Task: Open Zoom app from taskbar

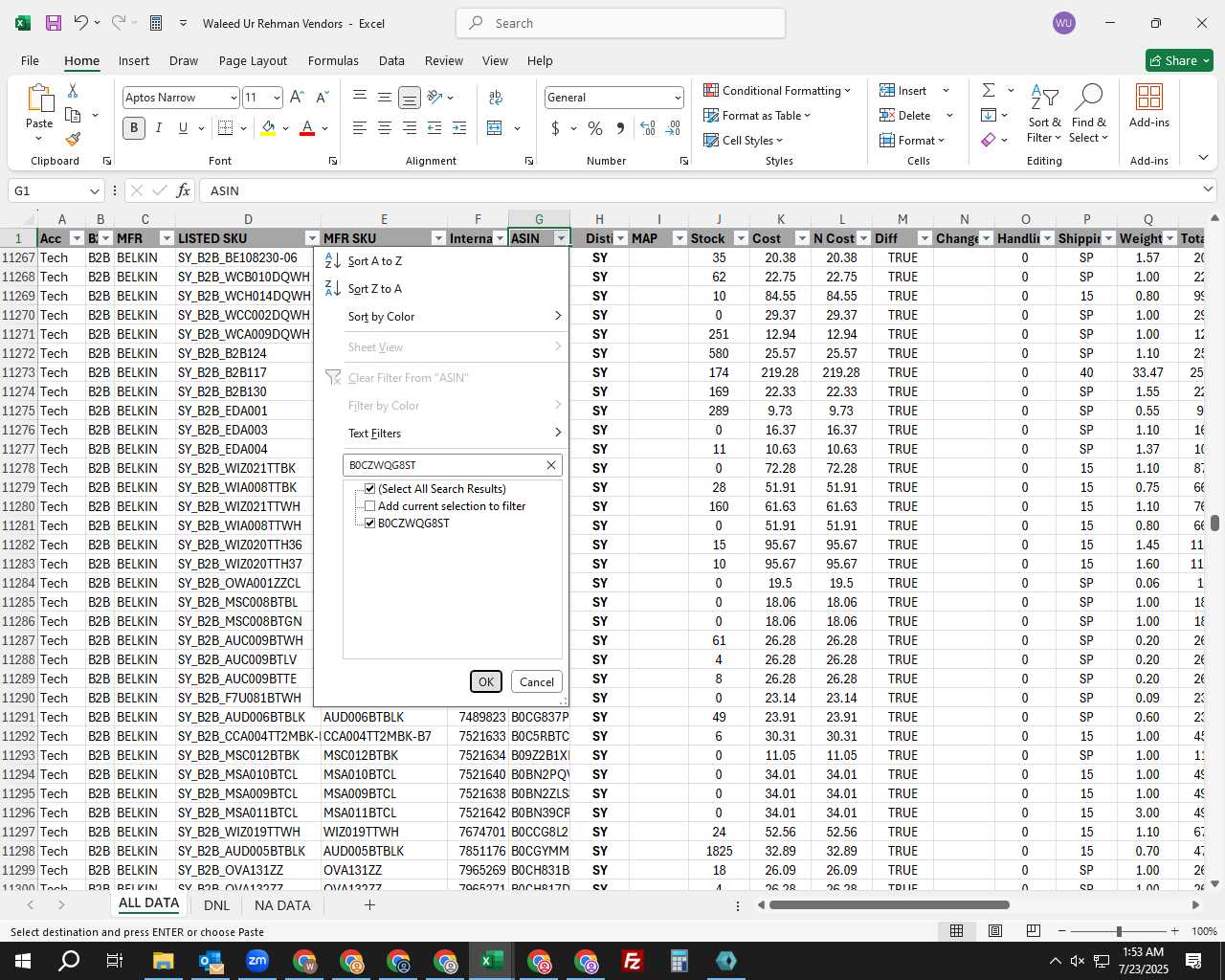Action: click(257, 961)
